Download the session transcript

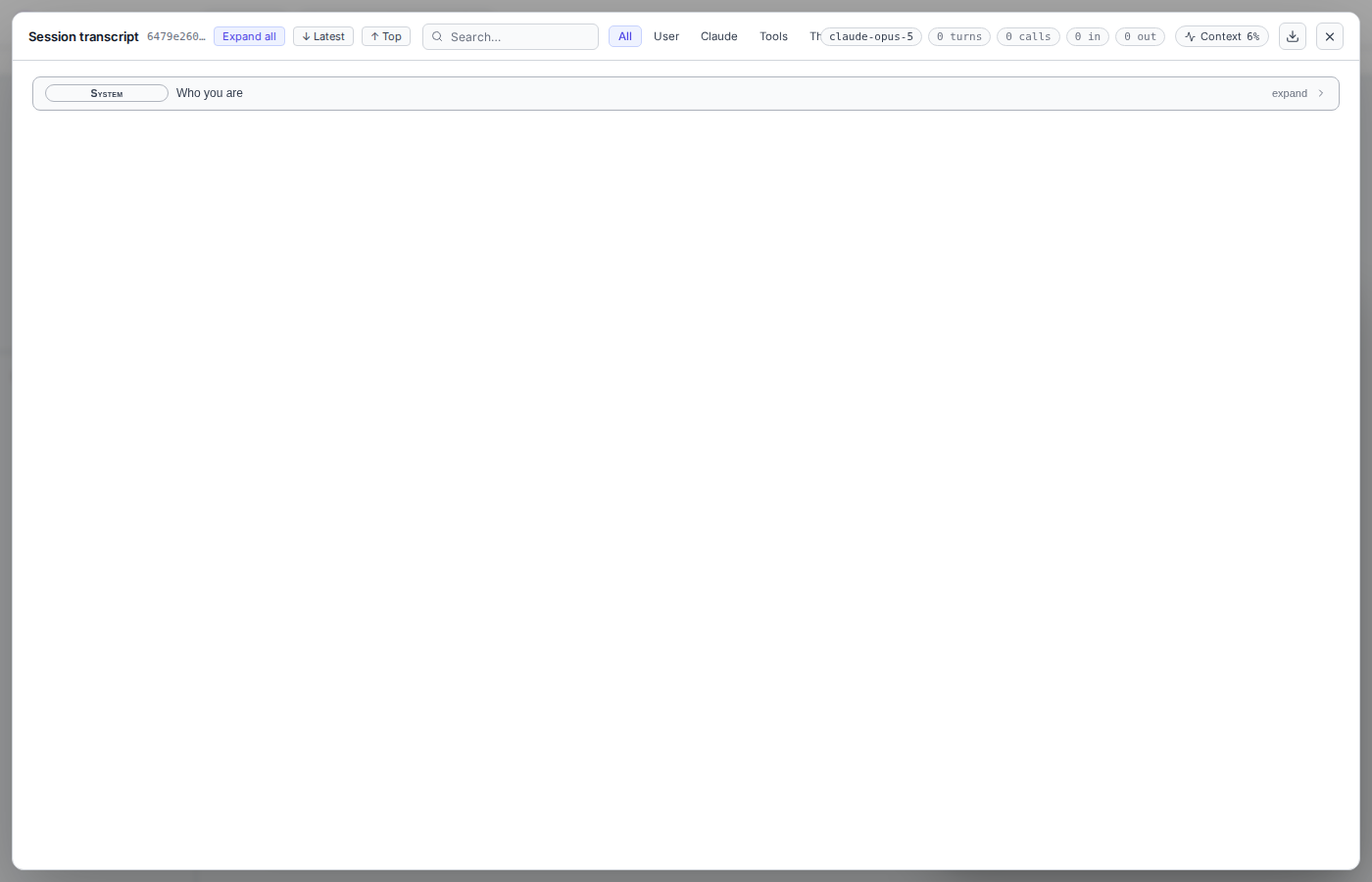click(x=1292, y=36)
